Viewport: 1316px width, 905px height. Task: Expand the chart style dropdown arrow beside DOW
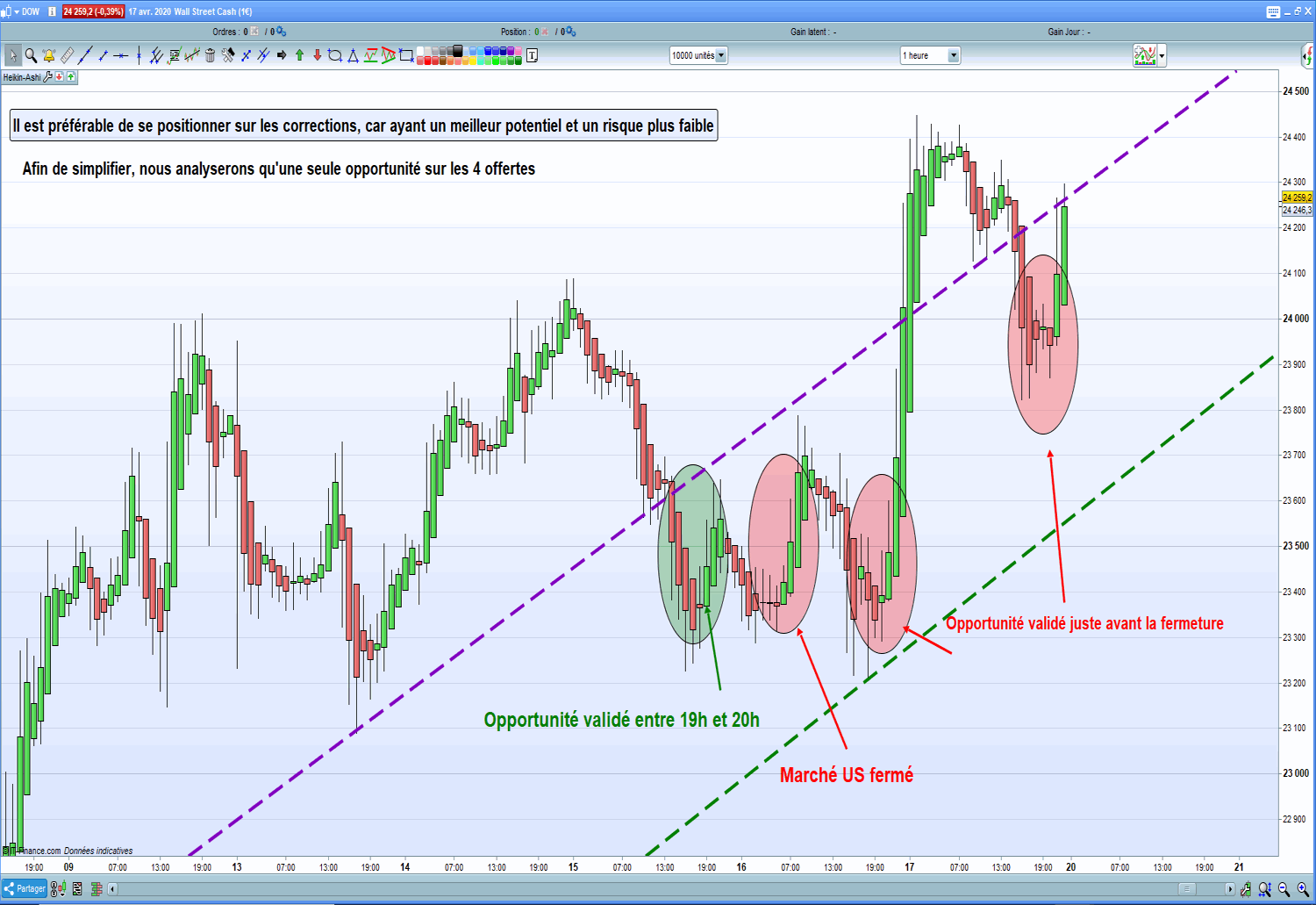click(x=17, y=11)
